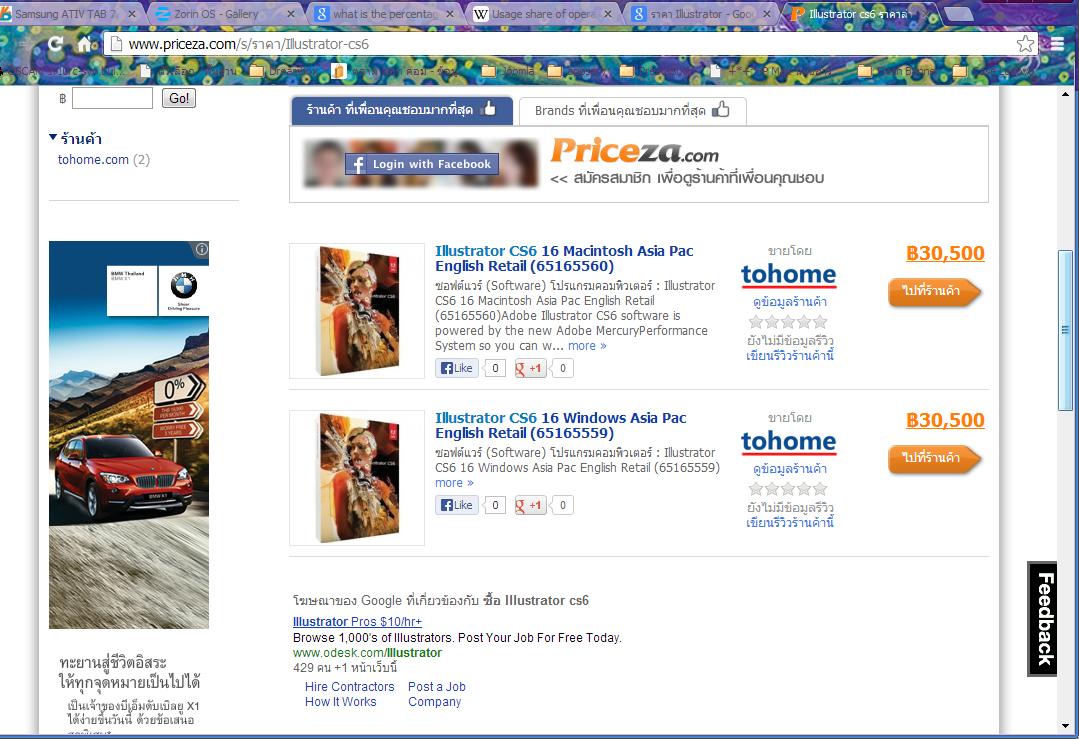The height and width of the screenshot is (739, 1079).
Task: Click the Priceza.com logo
Action: (x=634, y=151)
